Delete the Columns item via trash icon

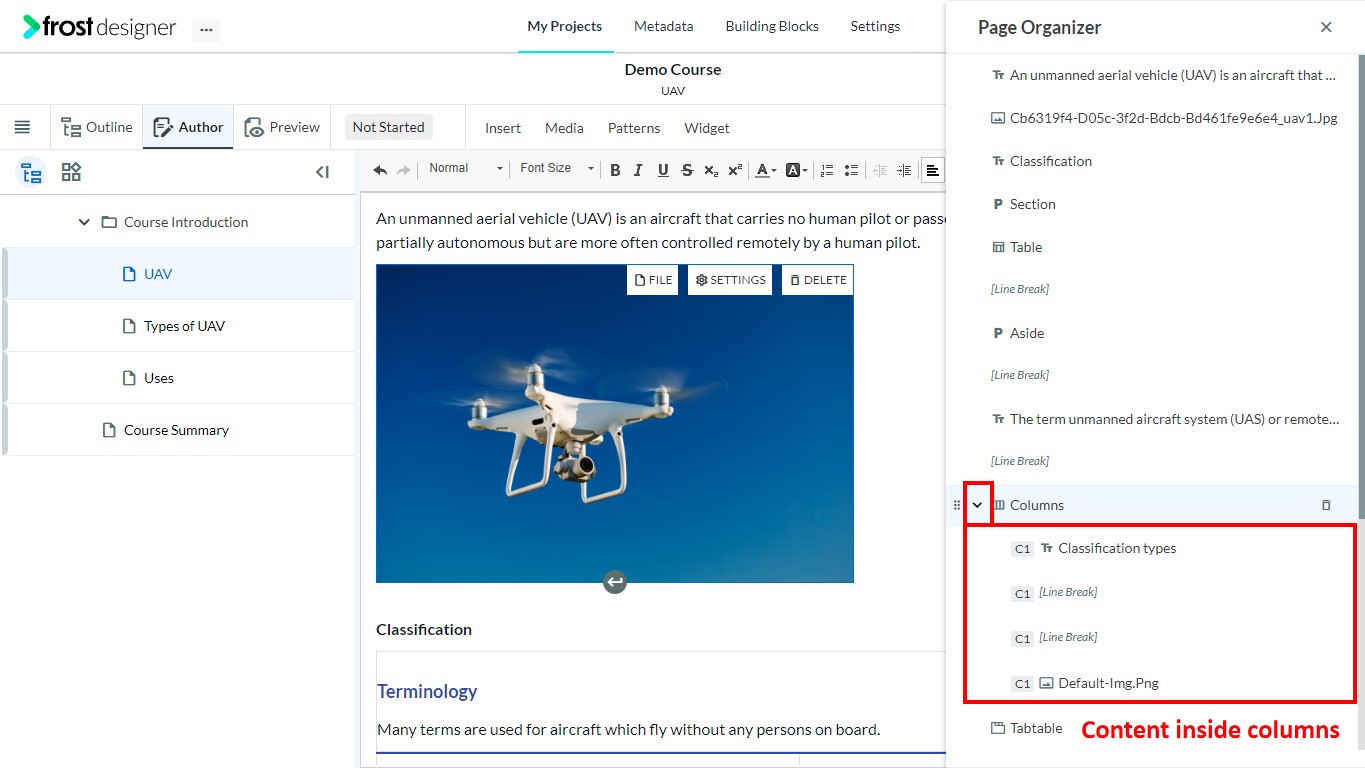tap(1326, 505)
